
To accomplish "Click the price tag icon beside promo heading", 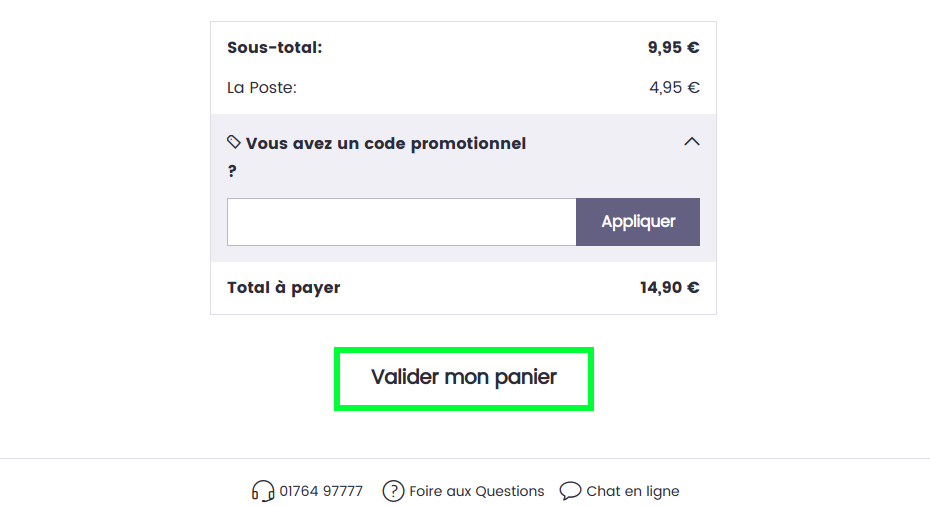I will (234, 142).
